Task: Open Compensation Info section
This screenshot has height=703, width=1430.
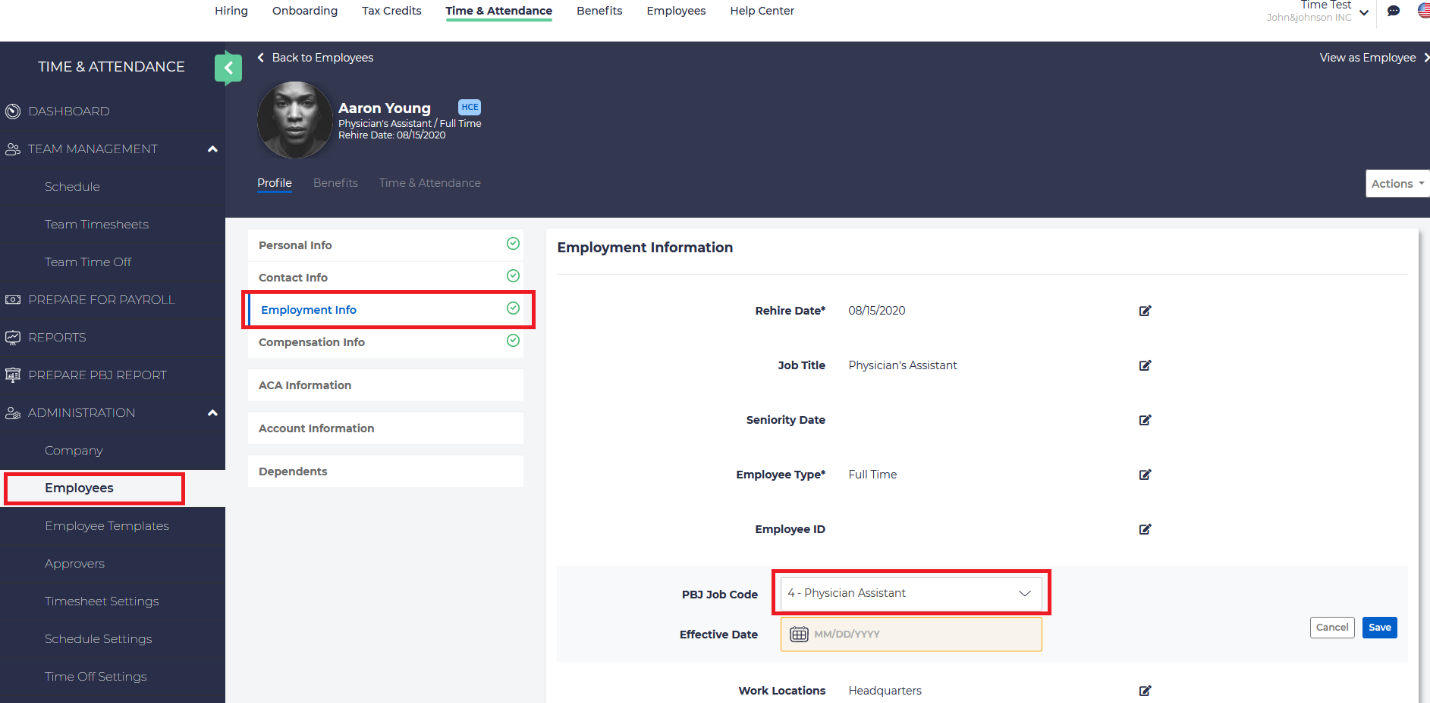Action: (x=312, y=342)
